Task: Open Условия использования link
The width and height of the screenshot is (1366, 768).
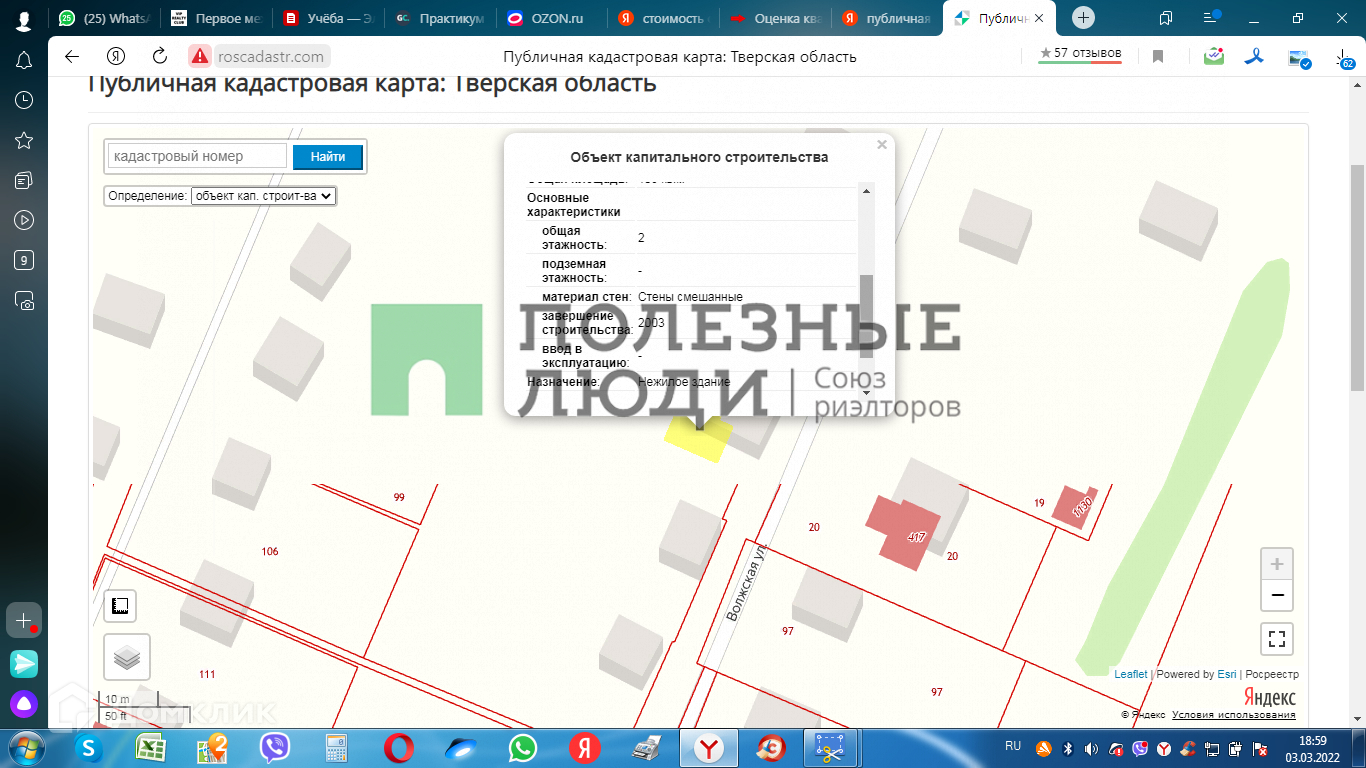Action: click(x=1234, y=714)
